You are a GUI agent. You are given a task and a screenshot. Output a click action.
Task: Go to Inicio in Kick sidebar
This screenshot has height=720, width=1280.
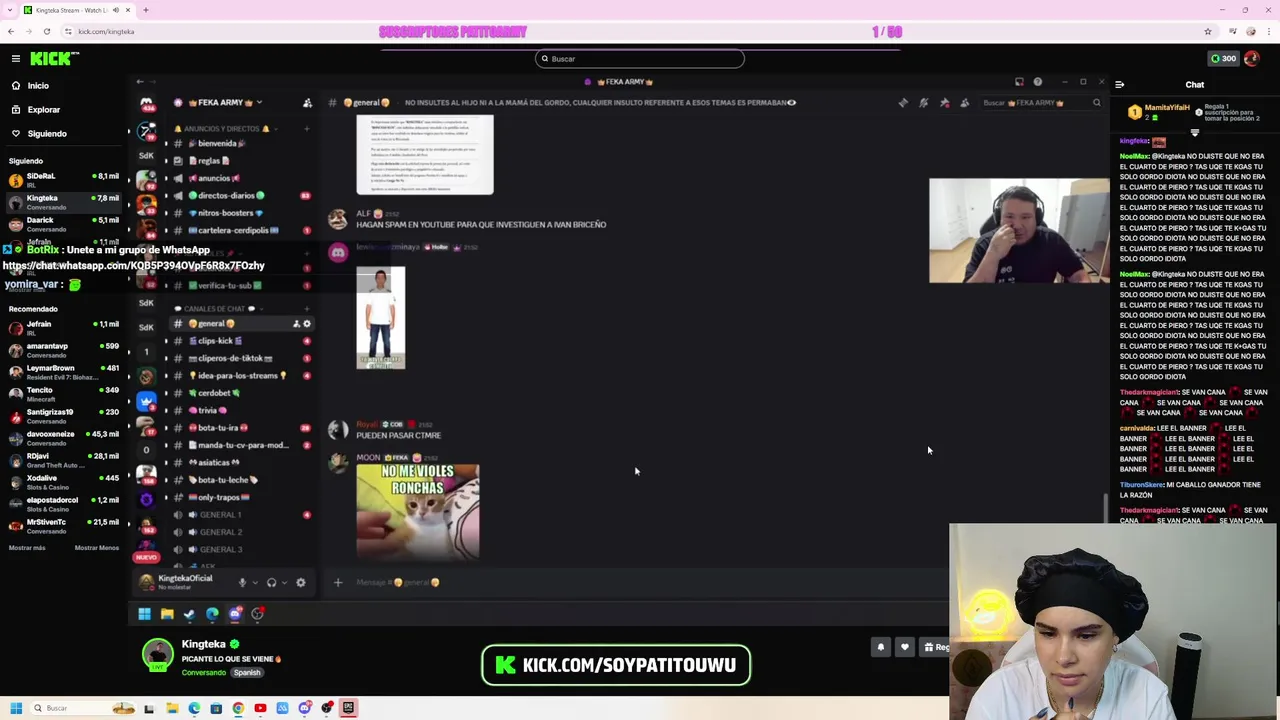point(38,86)
